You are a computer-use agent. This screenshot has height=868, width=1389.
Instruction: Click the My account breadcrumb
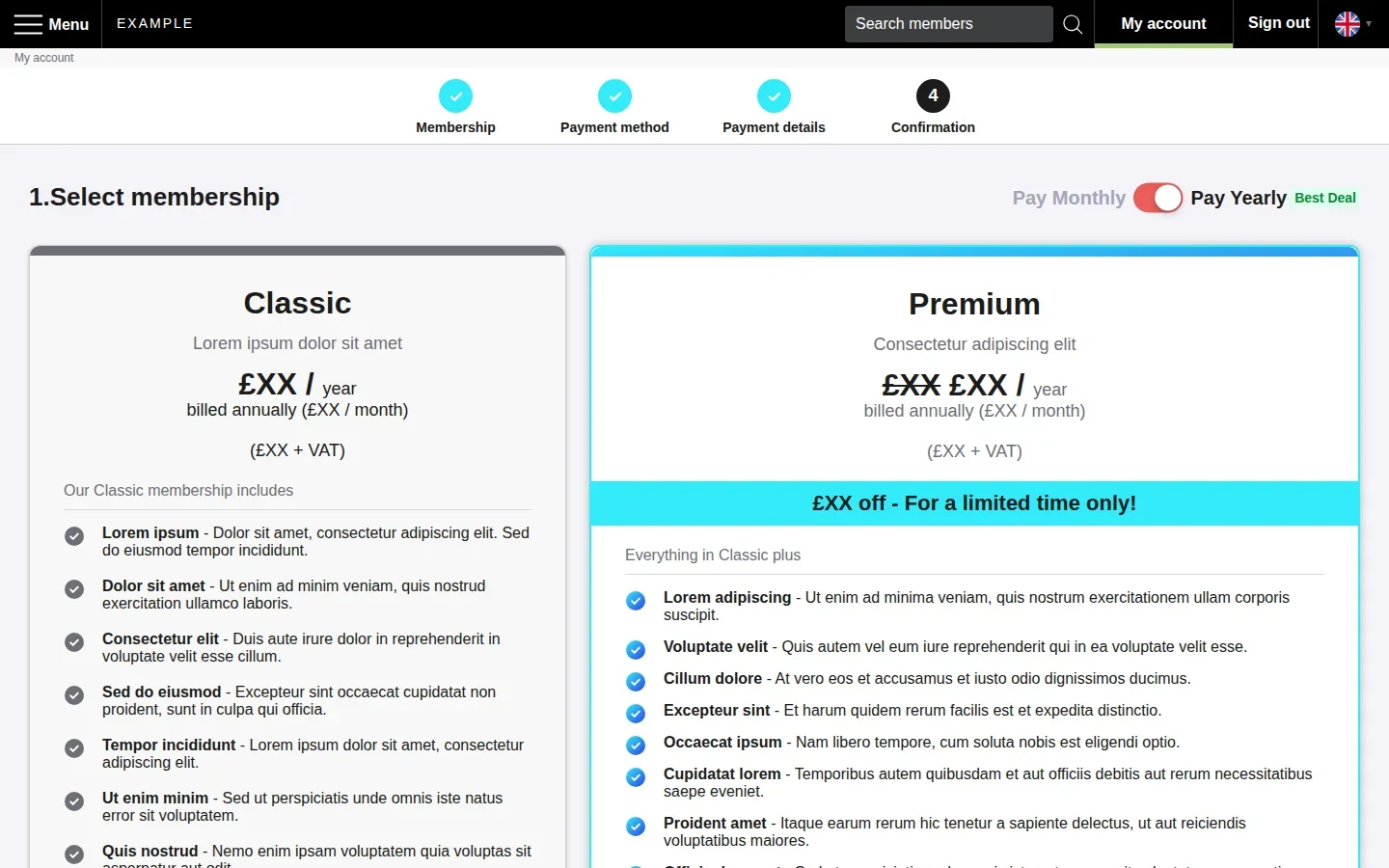[44, 58]
